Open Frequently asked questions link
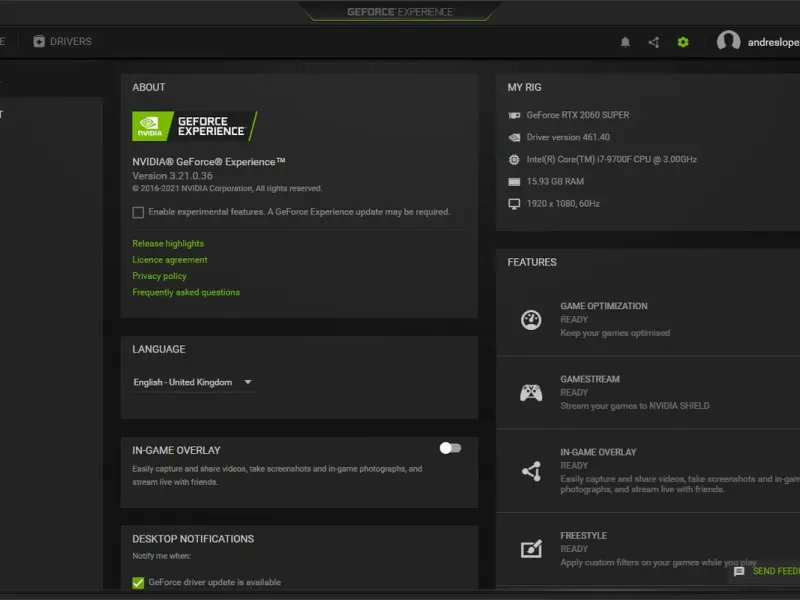The width and height of the screenshot is (800, 600). [x=186, y=292]
